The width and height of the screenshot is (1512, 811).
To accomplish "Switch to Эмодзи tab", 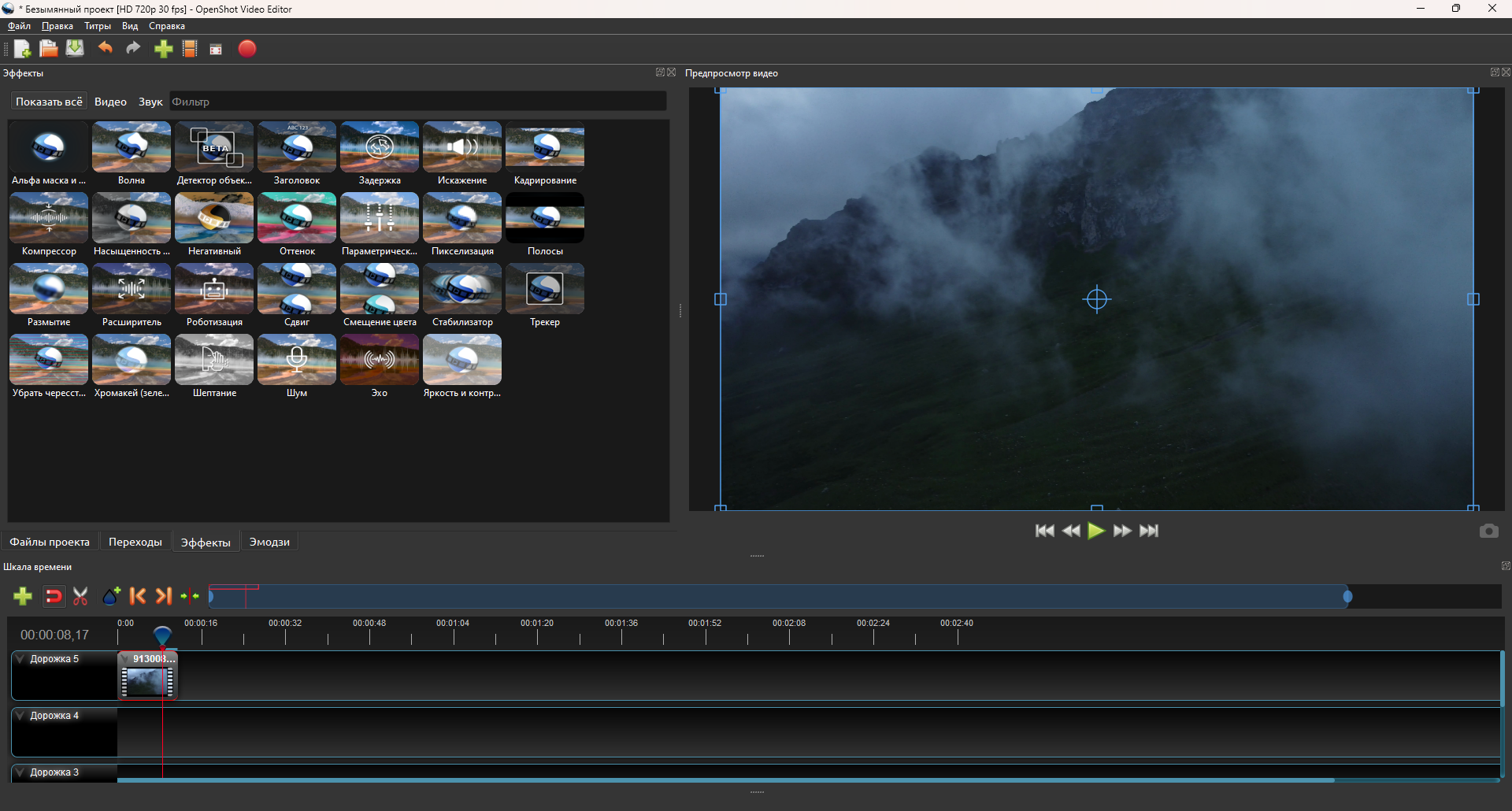I will (269, 542).
